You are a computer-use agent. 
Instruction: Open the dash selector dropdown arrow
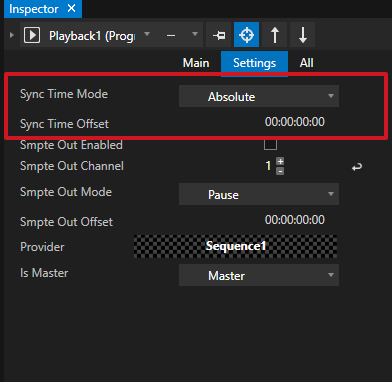point(195,34)
